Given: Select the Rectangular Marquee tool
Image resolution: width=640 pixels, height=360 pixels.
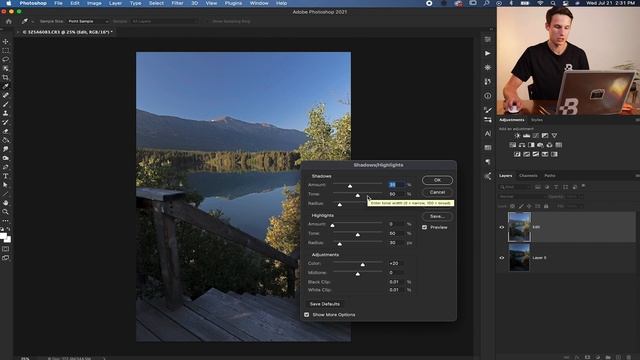Looking at the screenshot, I should pyautogui.click(x=5, y=51).
